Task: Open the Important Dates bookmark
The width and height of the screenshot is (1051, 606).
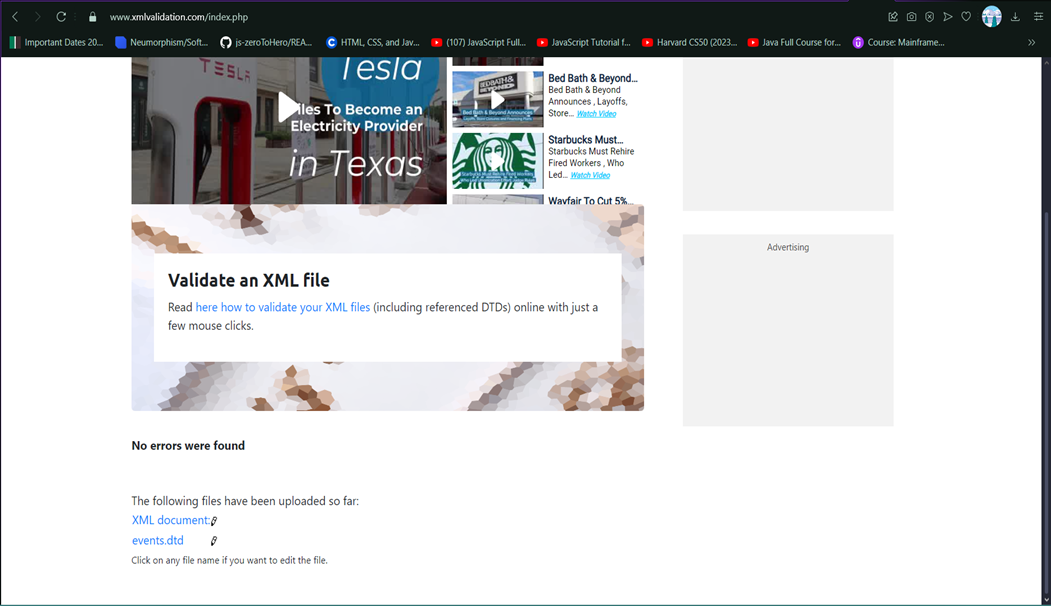Action: point(57,42)
